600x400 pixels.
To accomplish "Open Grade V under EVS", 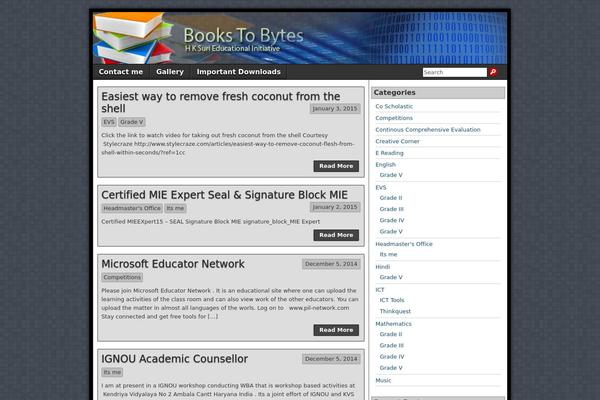I will pyautogui.click(x=391, y=232).
